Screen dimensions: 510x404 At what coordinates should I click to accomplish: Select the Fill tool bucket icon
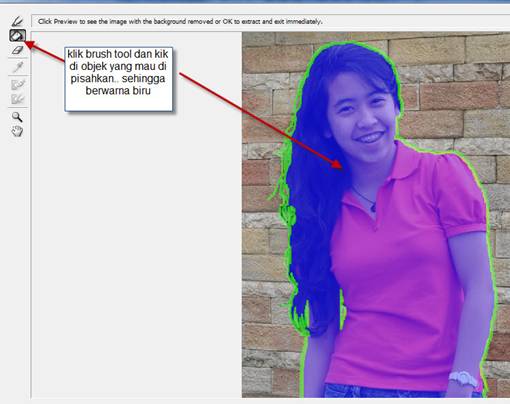17,36
